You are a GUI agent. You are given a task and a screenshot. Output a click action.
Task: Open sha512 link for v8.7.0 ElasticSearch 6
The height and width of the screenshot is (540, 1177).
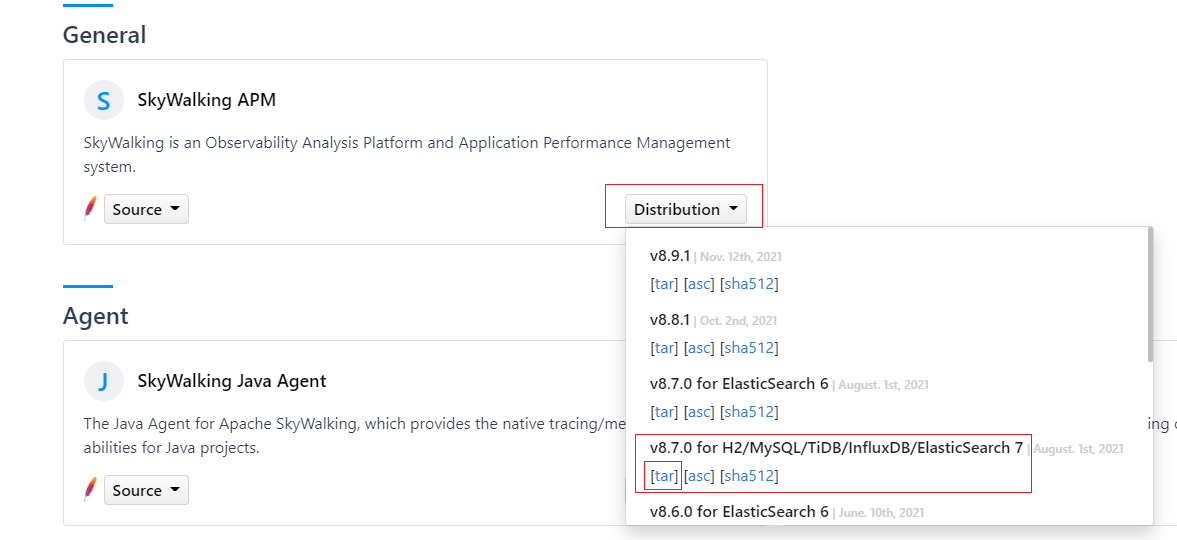click(749, 412)
